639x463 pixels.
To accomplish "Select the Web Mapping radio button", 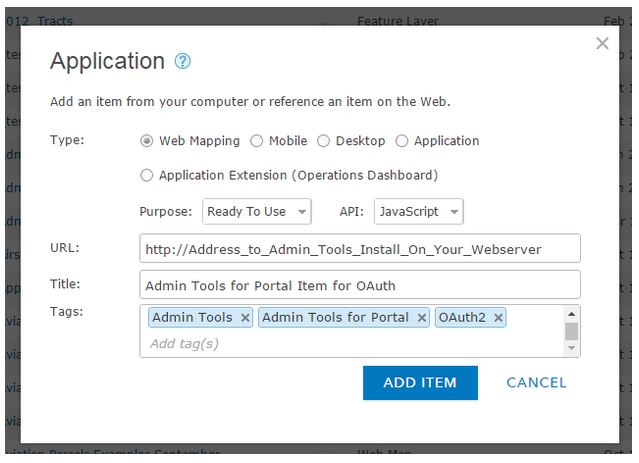I will (147, 141).
